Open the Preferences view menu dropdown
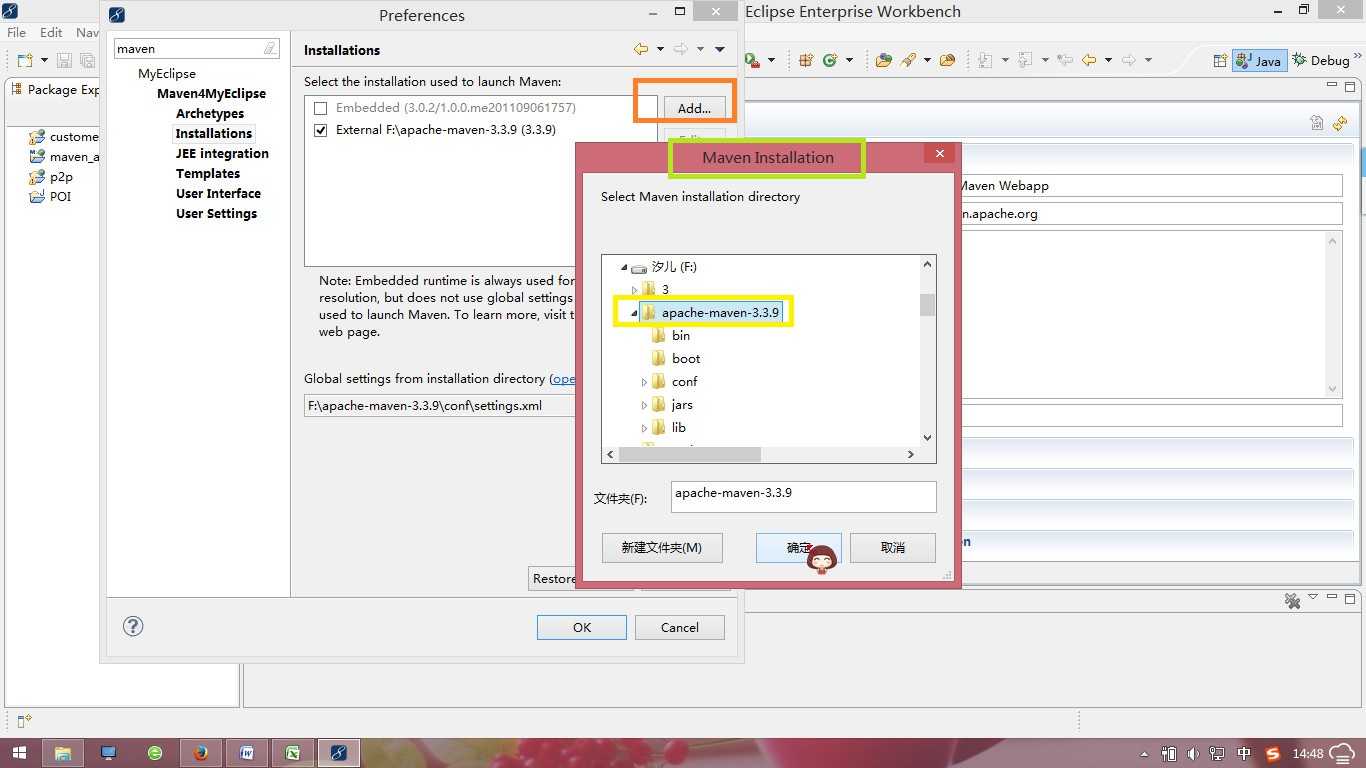1366x768 pixels. (720, 49)
